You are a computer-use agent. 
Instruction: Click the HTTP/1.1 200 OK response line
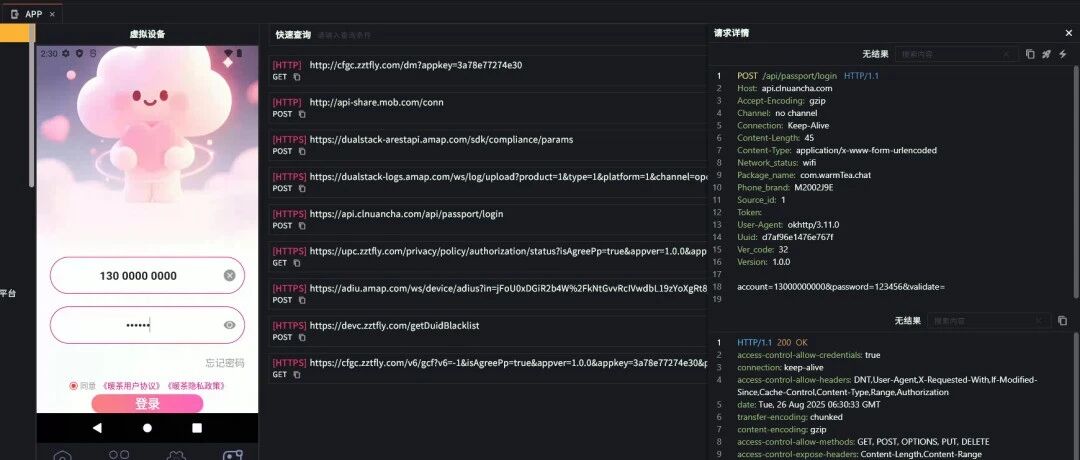[x=773, y=342]
